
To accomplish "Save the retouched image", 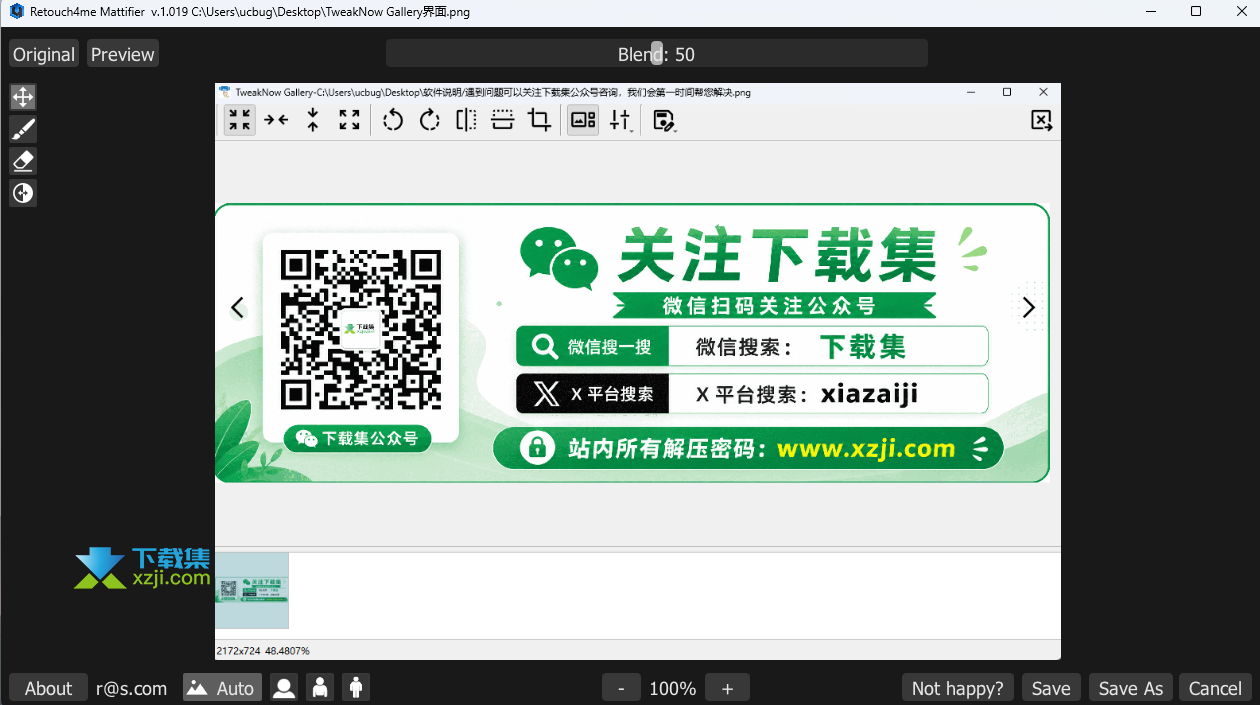I will 1051,688.
